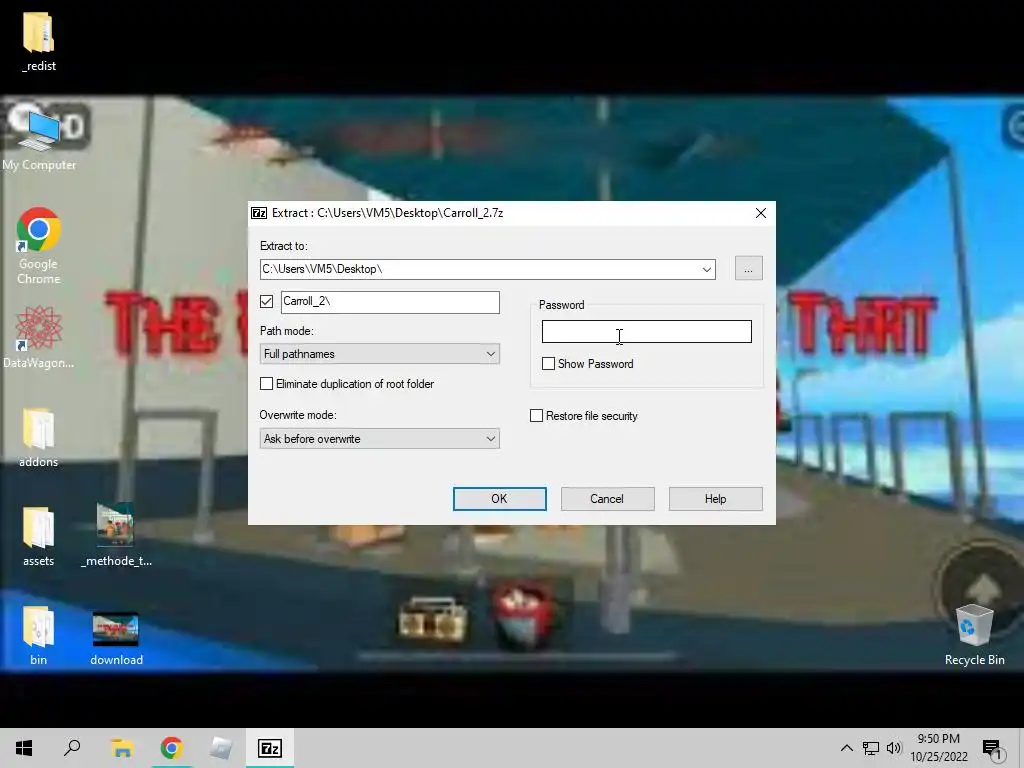This screenshot has width=1024, height=768.
Task: Open the _redist folder on the desktop
Action: (39, 40)
